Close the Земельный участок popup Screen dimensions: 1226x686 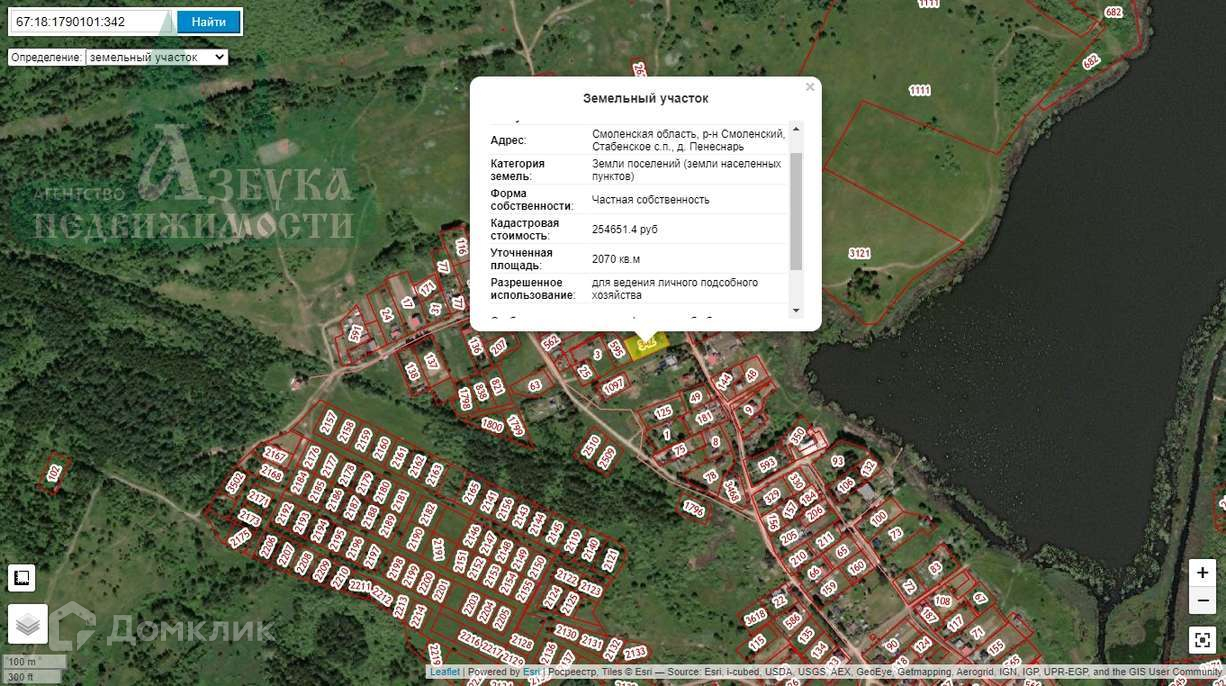810,87
